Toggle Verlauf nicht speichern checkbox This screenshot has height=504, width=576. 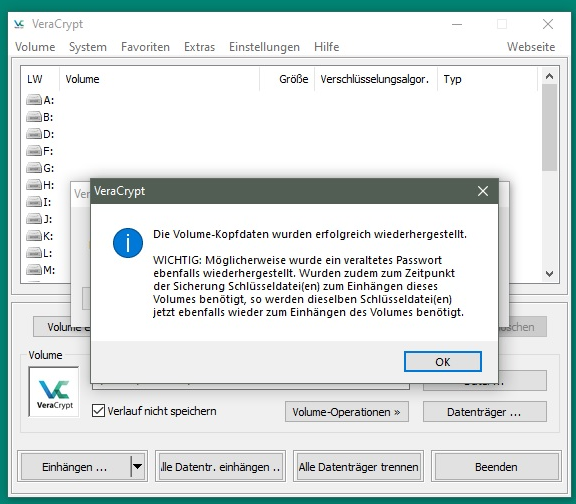coord(98,411)
